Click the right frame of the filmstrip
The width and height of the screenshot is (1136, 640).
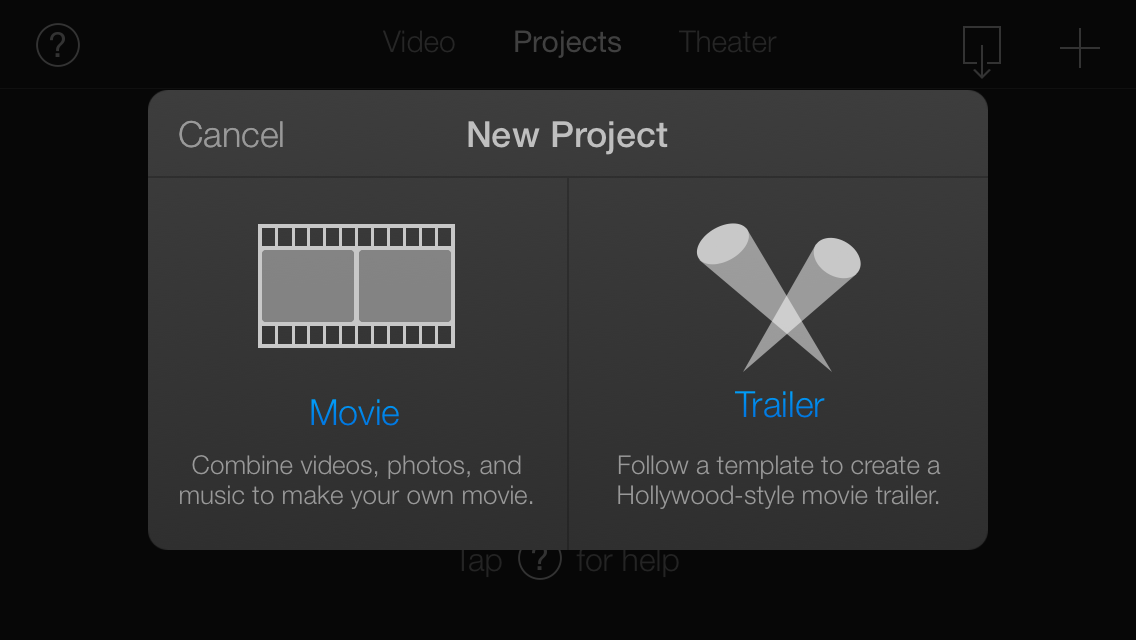point(405,286)
